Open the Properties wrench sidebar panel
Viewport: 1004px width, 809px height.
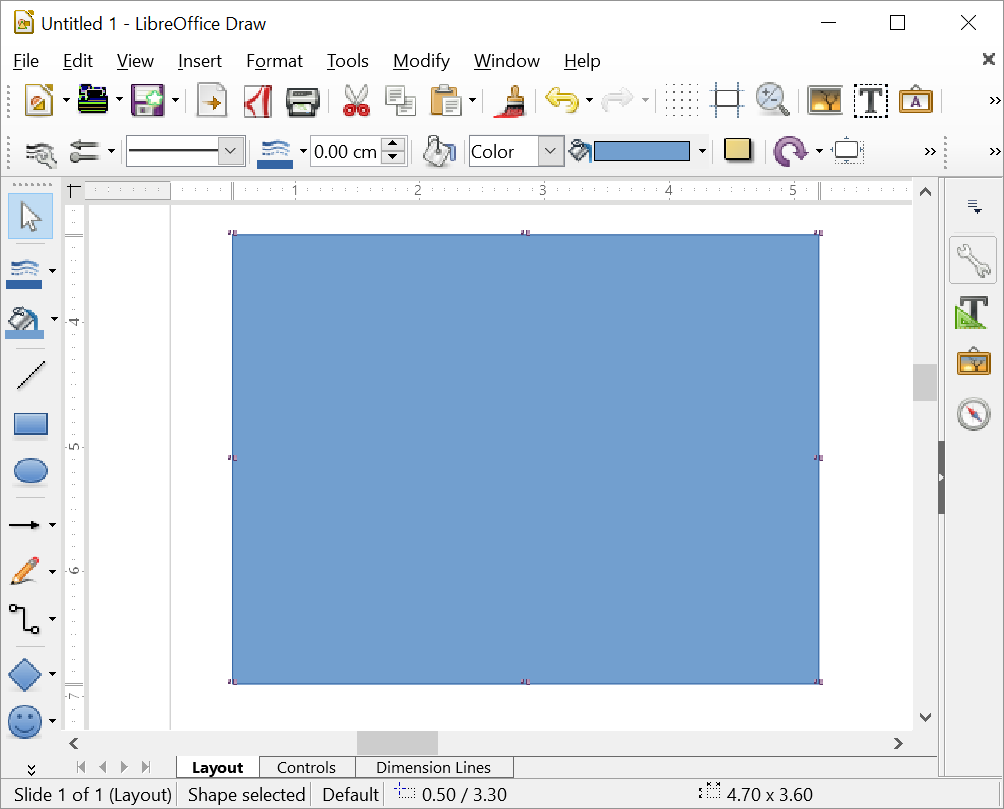click(x=973, y=261)
